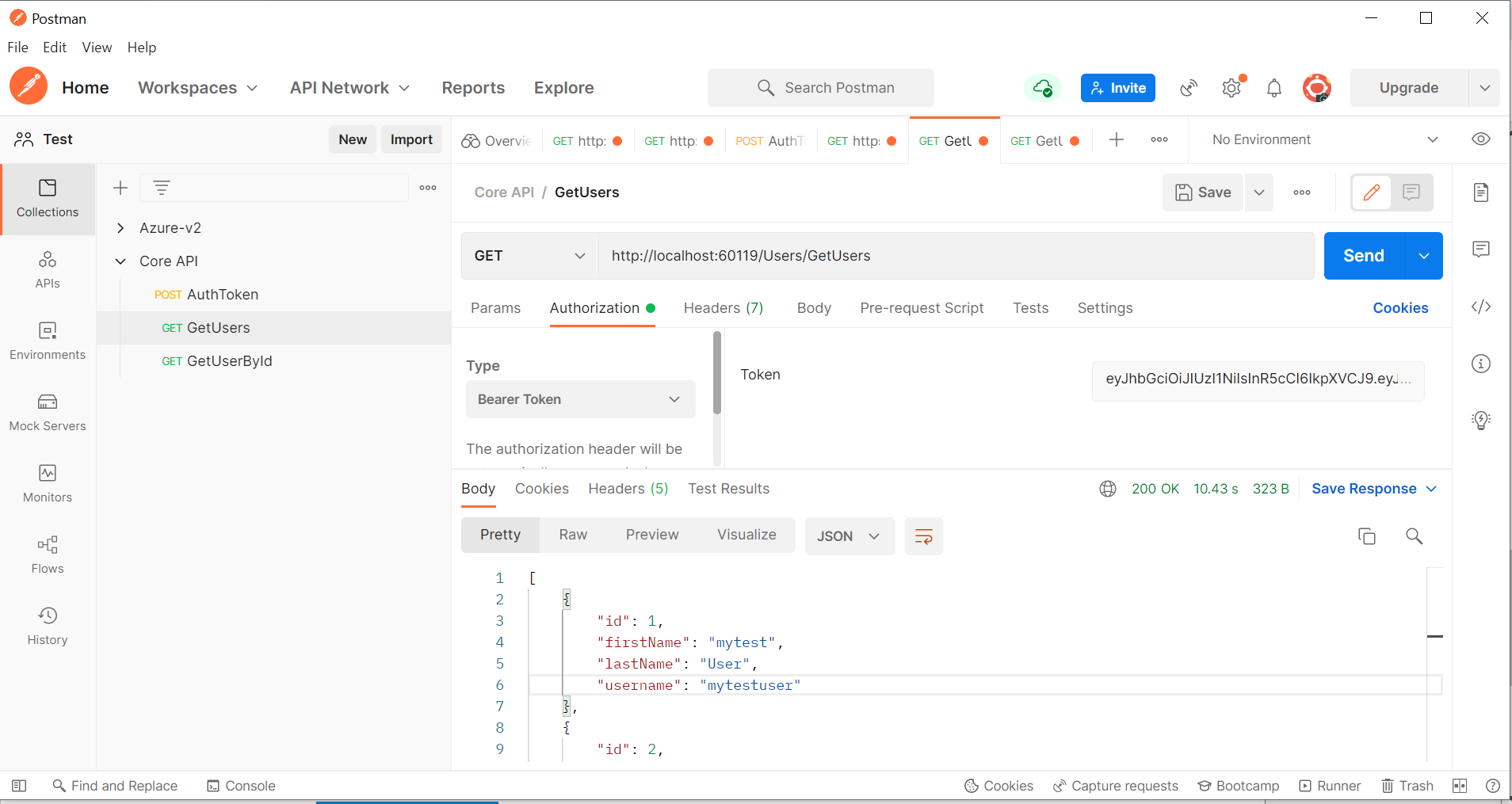
Task: Switch to comment mode toggle
Action: pos(1411,192)
